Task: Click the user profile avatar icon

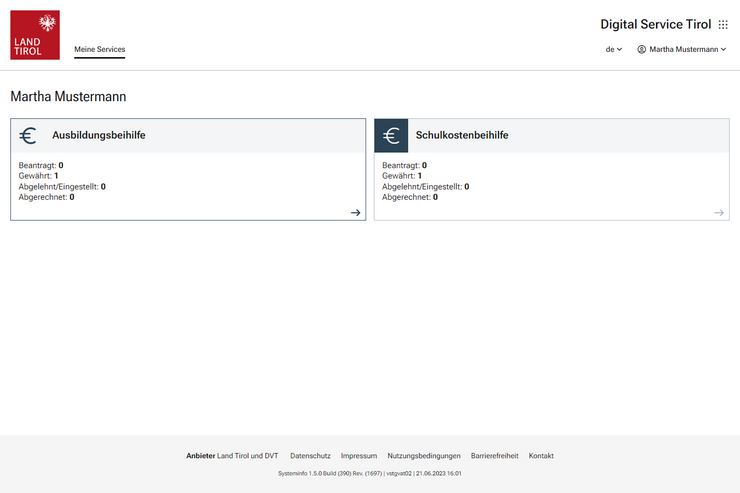Action: click(x=642, y=49)
